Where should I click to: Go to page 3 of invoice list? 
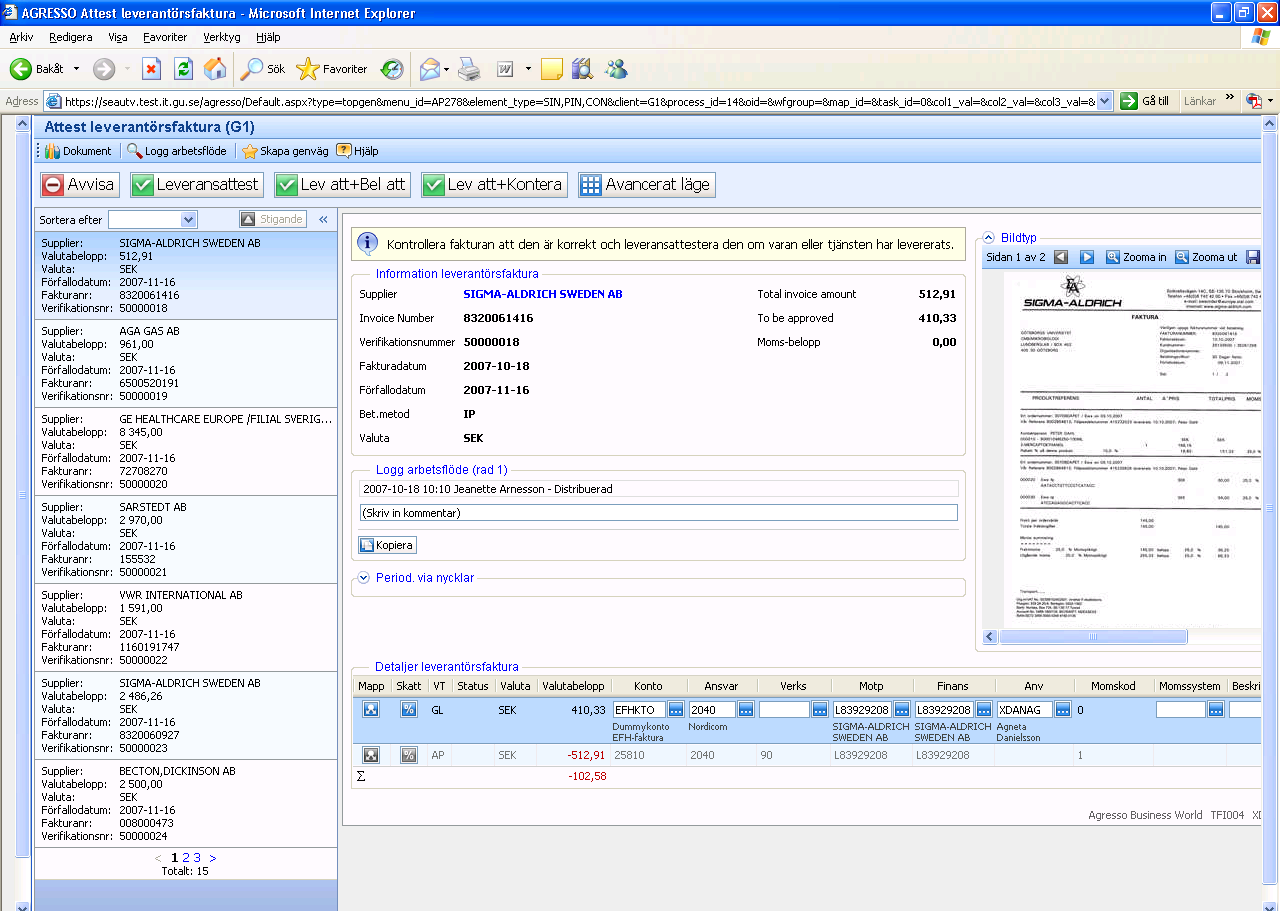(x=197, y=858)
